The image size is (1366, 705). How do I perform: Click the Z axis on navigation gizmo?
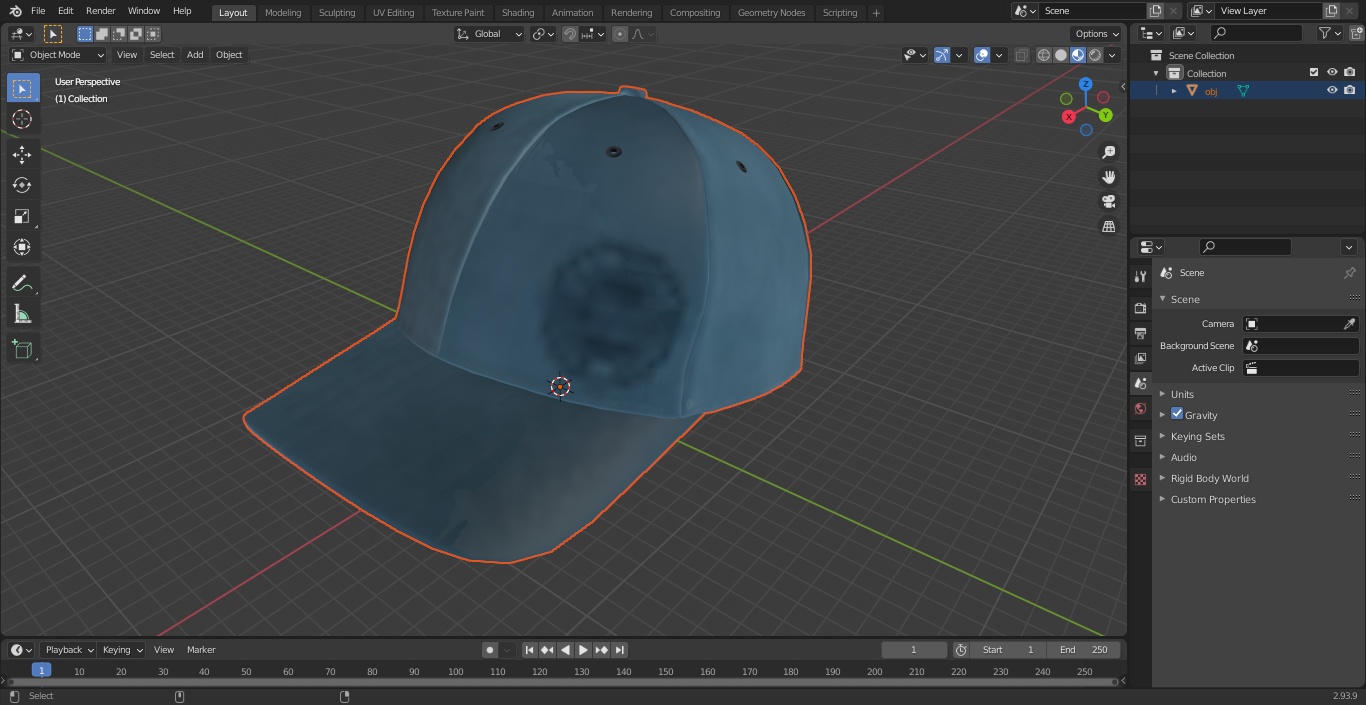point(1085,84)
